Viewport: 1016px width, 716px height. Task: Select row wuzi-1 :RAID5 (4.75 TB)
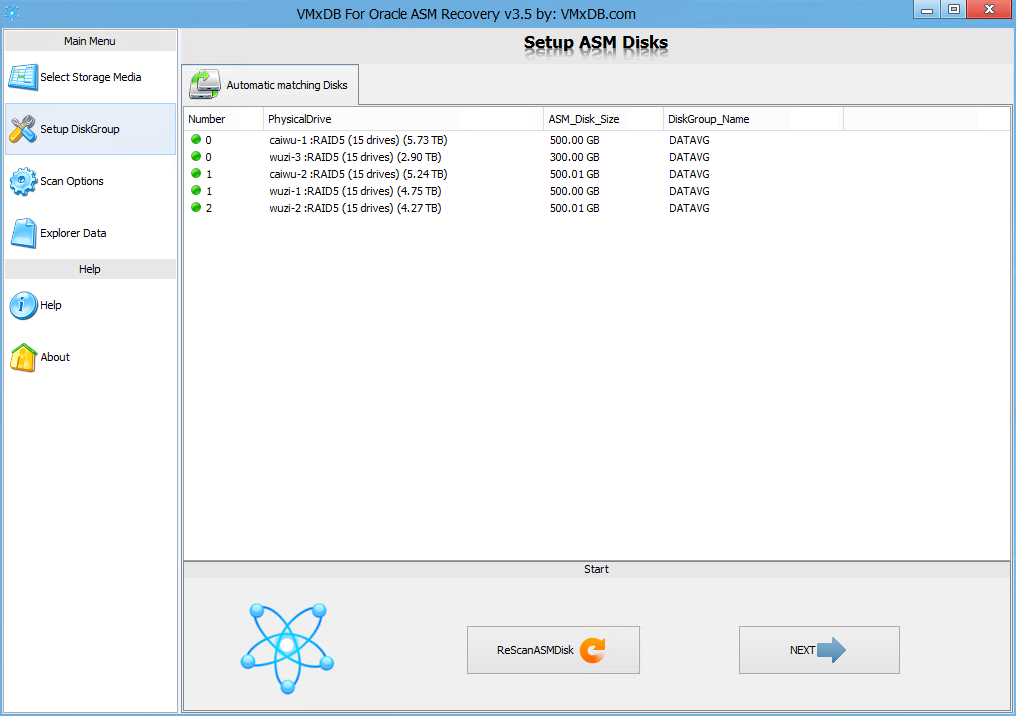(x=596, y=191)
